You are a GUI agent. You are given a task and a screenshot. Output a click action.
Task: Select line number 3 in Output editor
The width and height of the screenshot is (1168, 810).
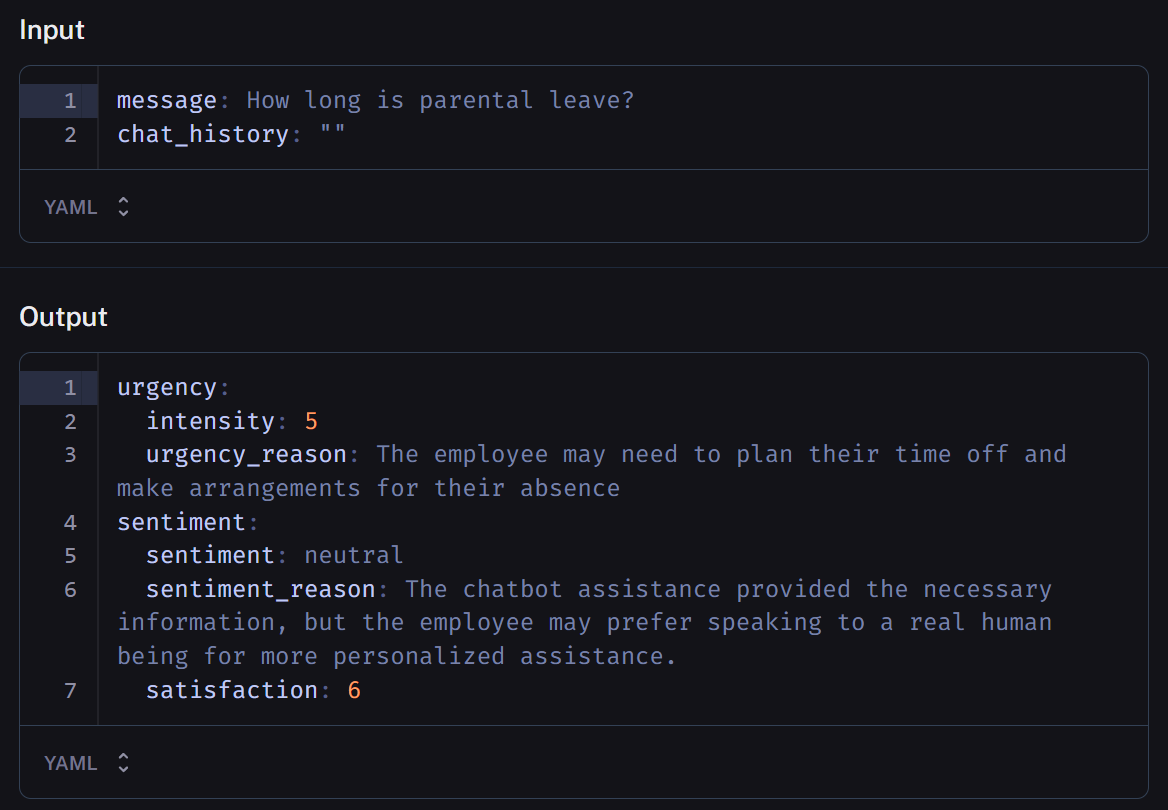(x=70, y=455)
